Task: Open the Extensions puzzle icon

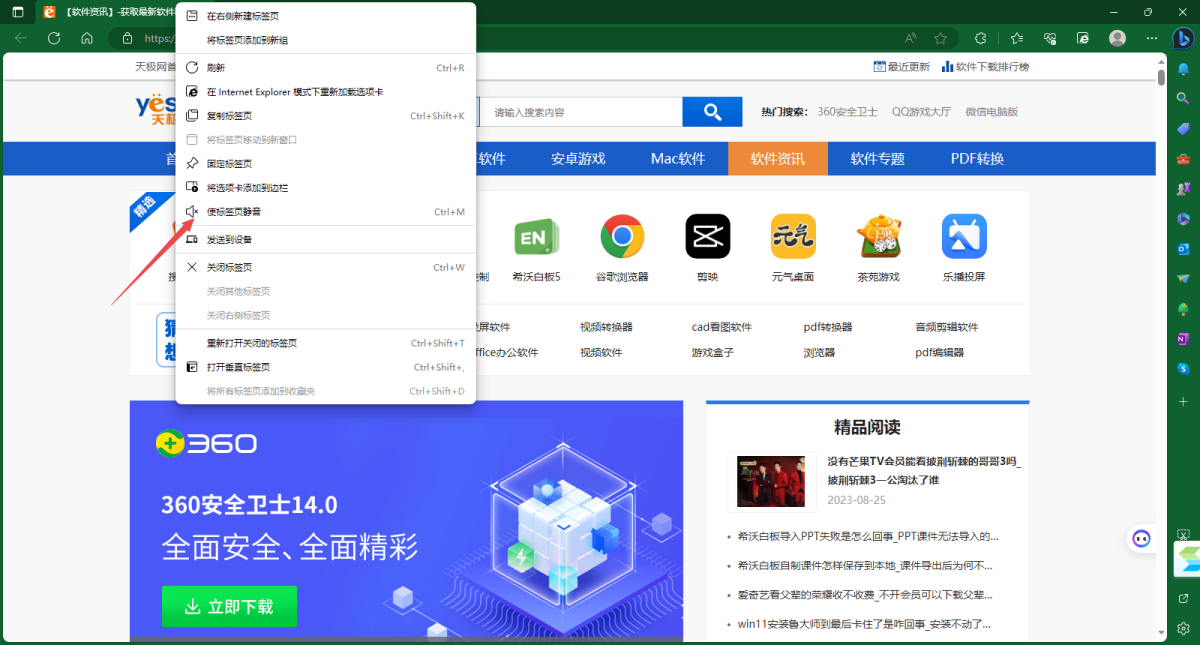Action: tap(980, 38)
